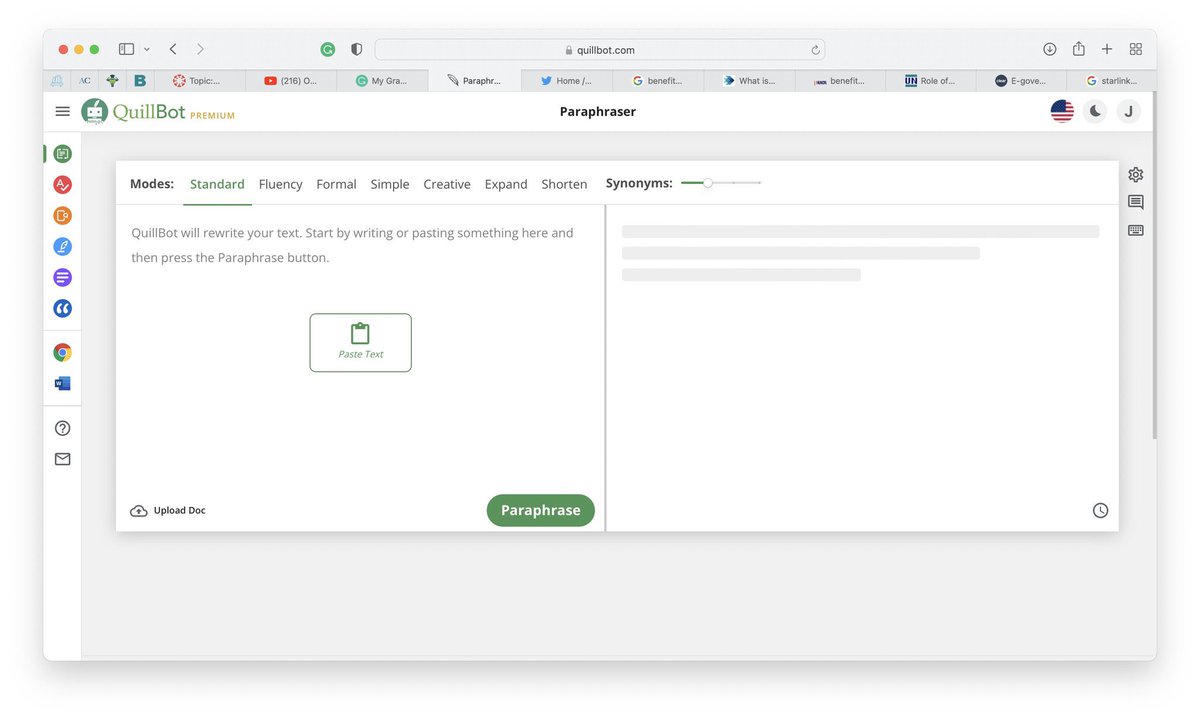
Task: Switch to the first Google benefit browser tab
Action: pos(657,81)
